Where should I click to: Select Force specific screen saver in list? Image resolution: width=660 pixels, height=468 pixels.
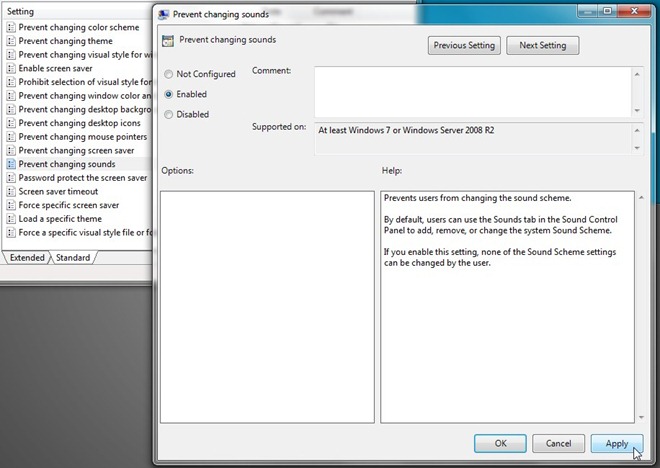tap(69, 205)
